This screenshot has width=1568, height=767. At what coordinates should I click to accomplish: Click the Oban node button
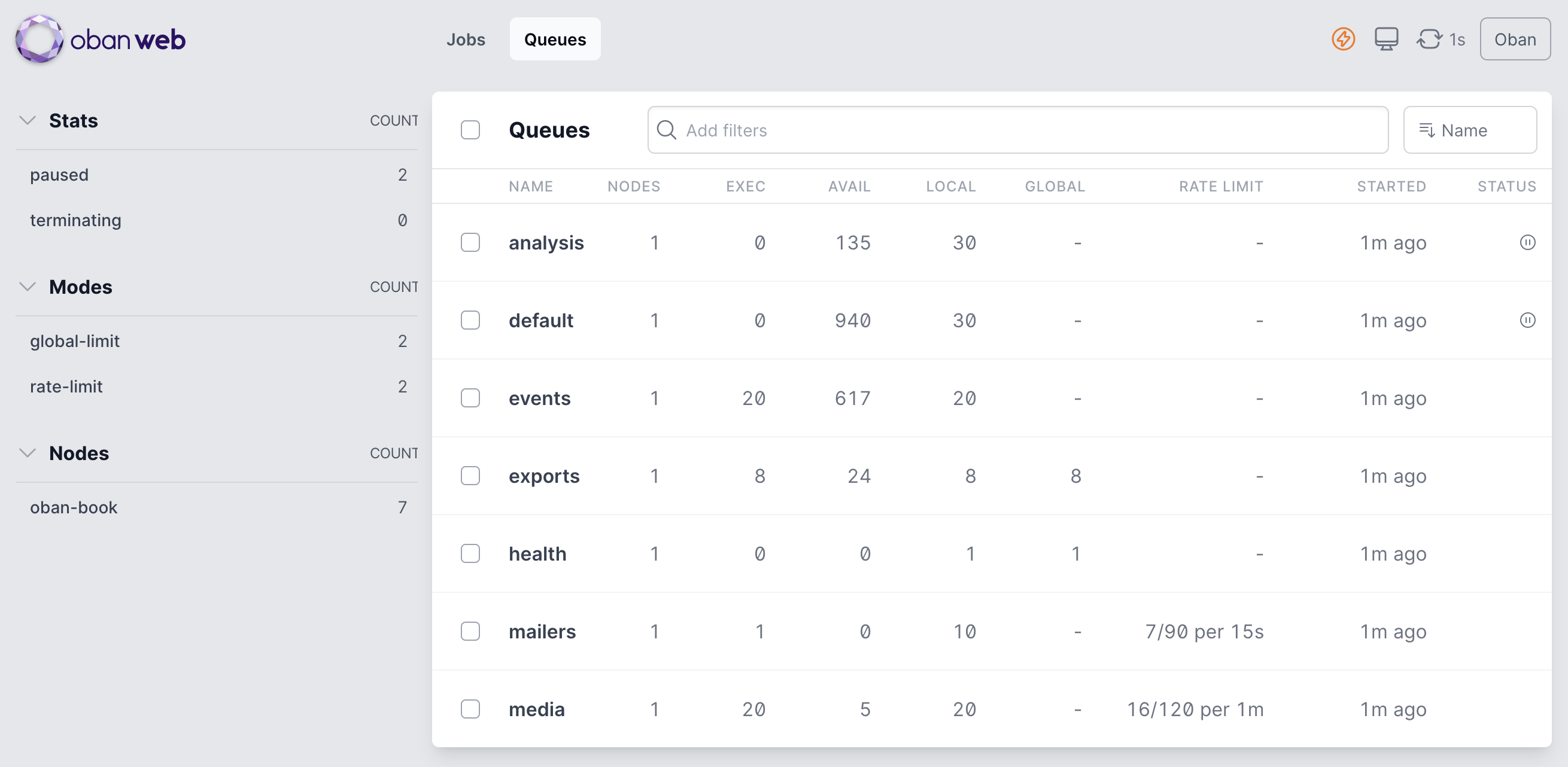tap(1515, 40)
